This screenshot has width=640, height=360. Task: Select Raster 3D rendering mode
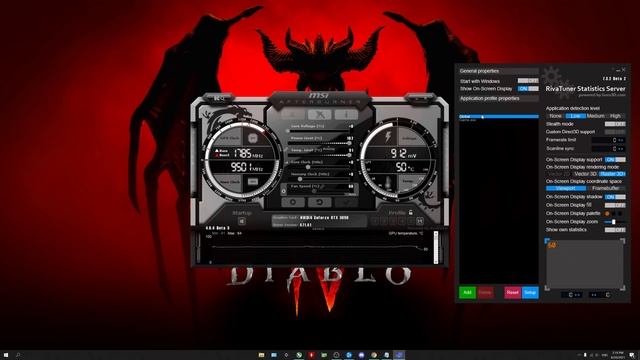pos(613,174)
